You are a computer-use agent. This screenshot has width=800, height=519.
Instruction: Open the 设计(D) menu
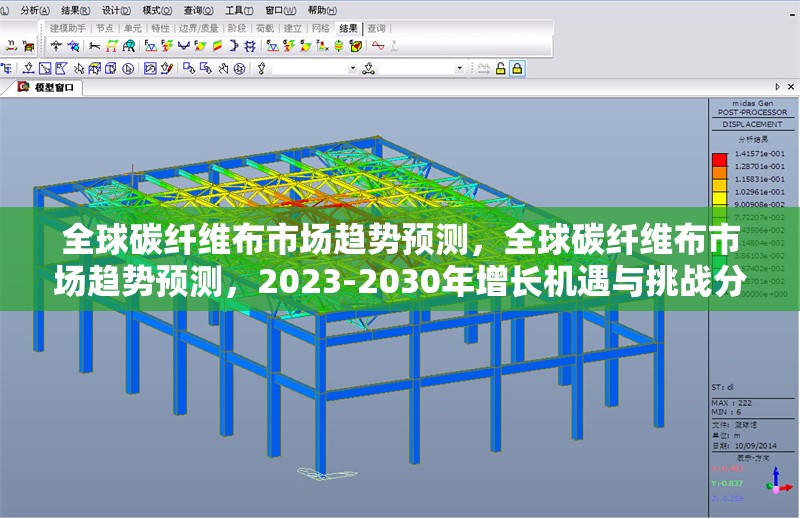point(116,9)
